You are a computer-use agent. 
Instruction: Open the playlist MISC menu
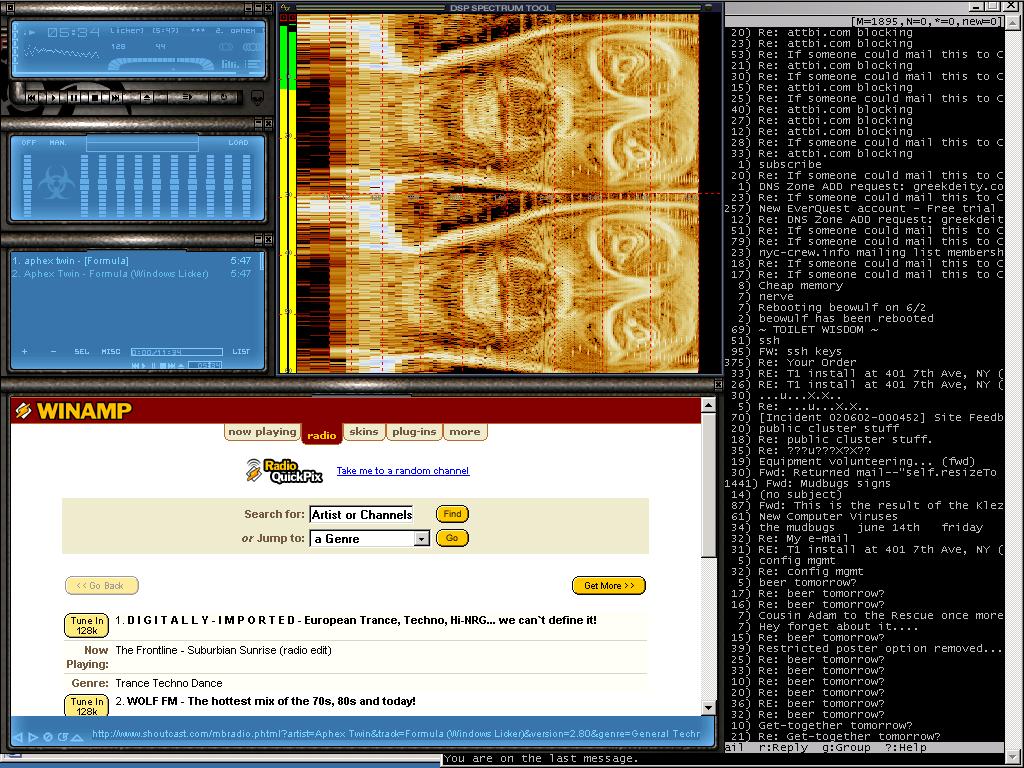pyautogui.click(x=110, y=352)
